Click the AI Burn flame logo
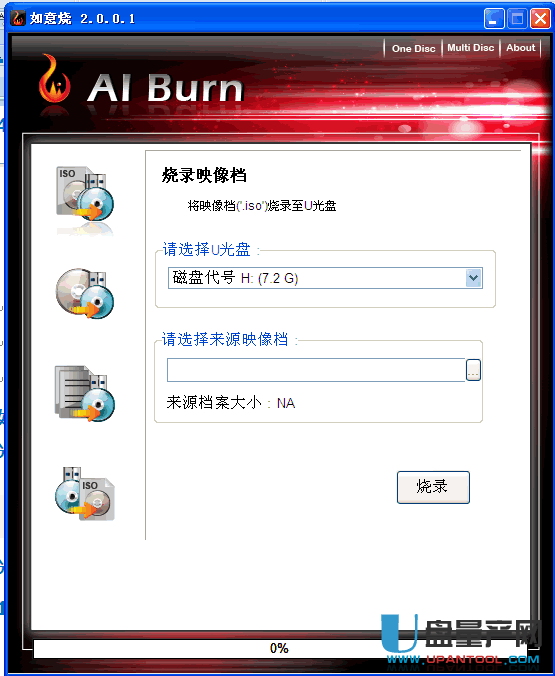The height and width of the screenshot is (676, 555). [x=54, y=78]
